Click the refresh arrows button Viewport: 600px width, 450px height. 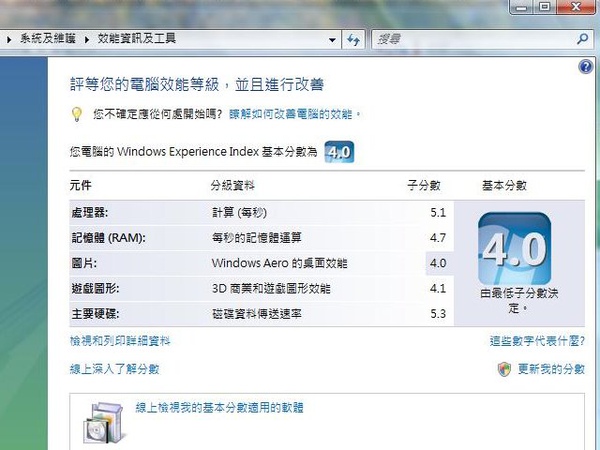pyautogui.click(x=353, y=39)
